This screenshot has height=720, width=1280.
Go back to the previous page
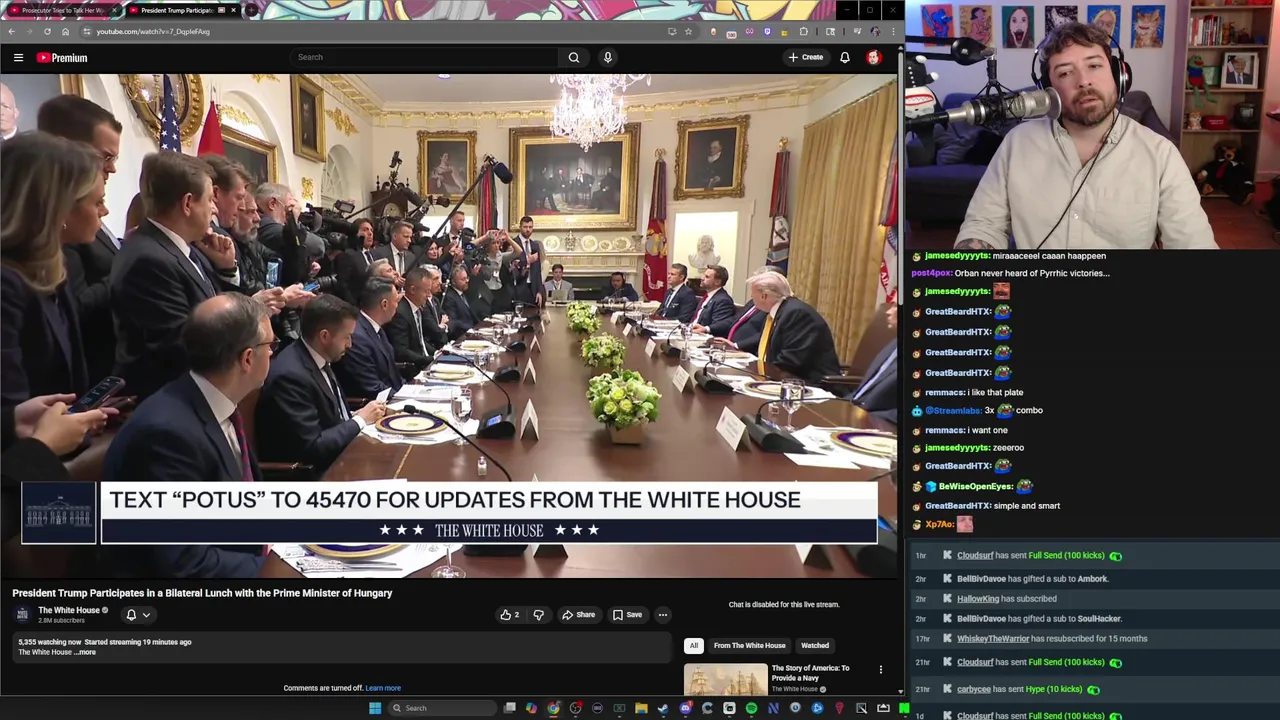coord(11,31)
